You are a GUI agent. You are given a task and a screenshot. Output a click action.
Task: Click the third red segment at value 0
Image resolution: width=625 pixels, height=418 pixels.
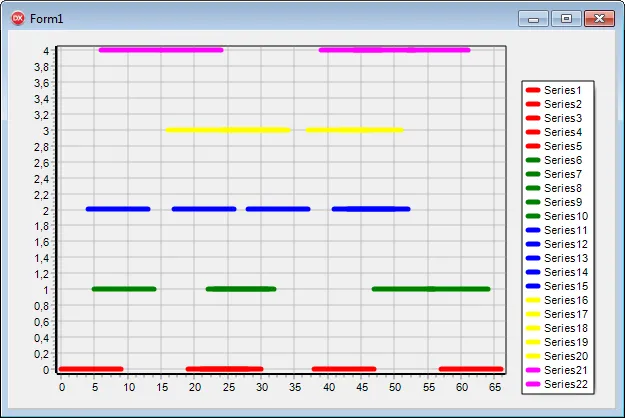[344, 369]
